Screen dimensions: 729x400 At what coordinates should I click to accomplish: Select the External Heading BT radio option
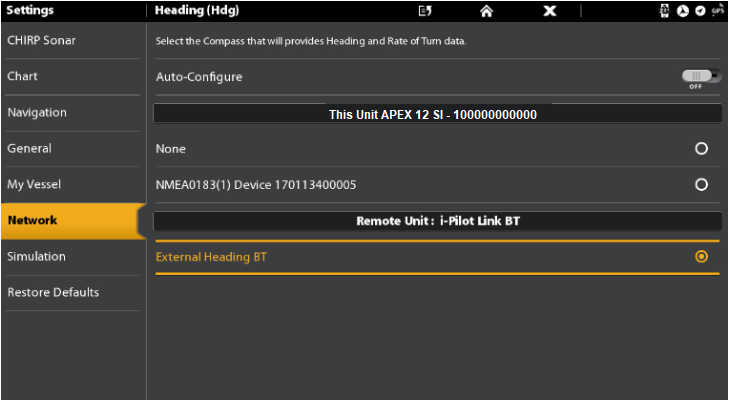click(x=701, y=257)
